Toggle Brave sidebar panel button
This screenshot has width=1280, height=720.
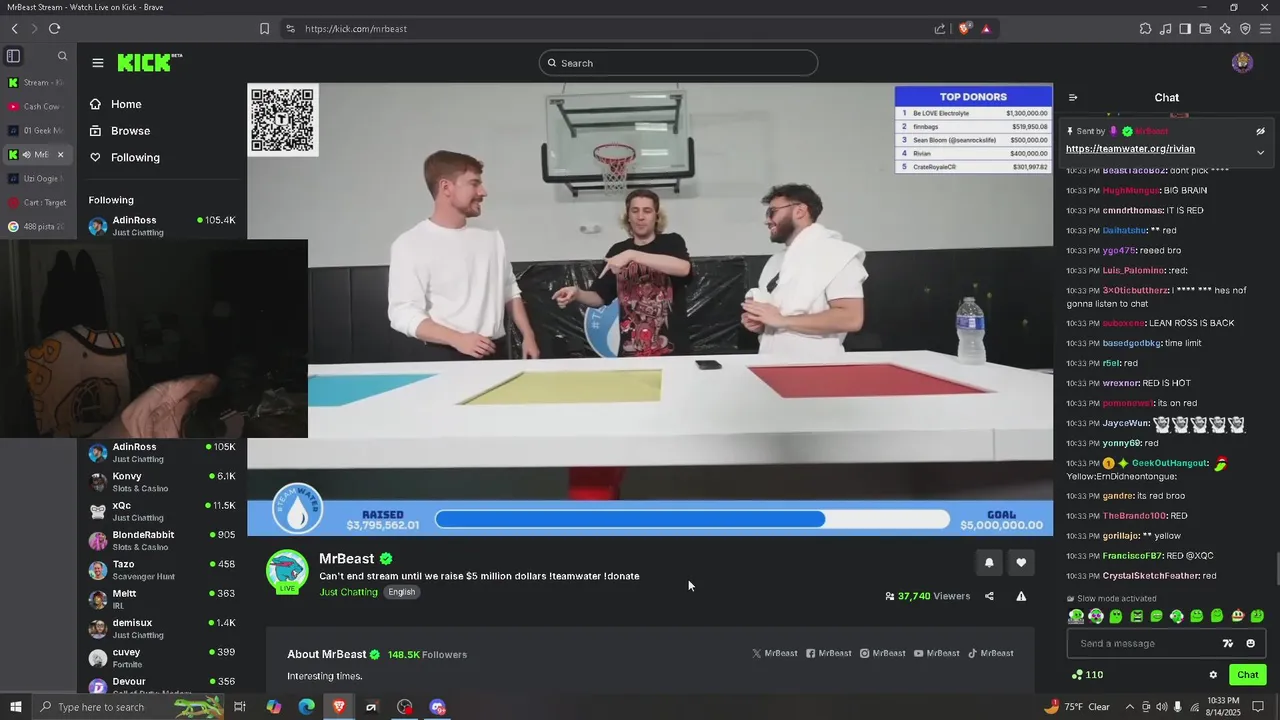[x=1185, y=29]
